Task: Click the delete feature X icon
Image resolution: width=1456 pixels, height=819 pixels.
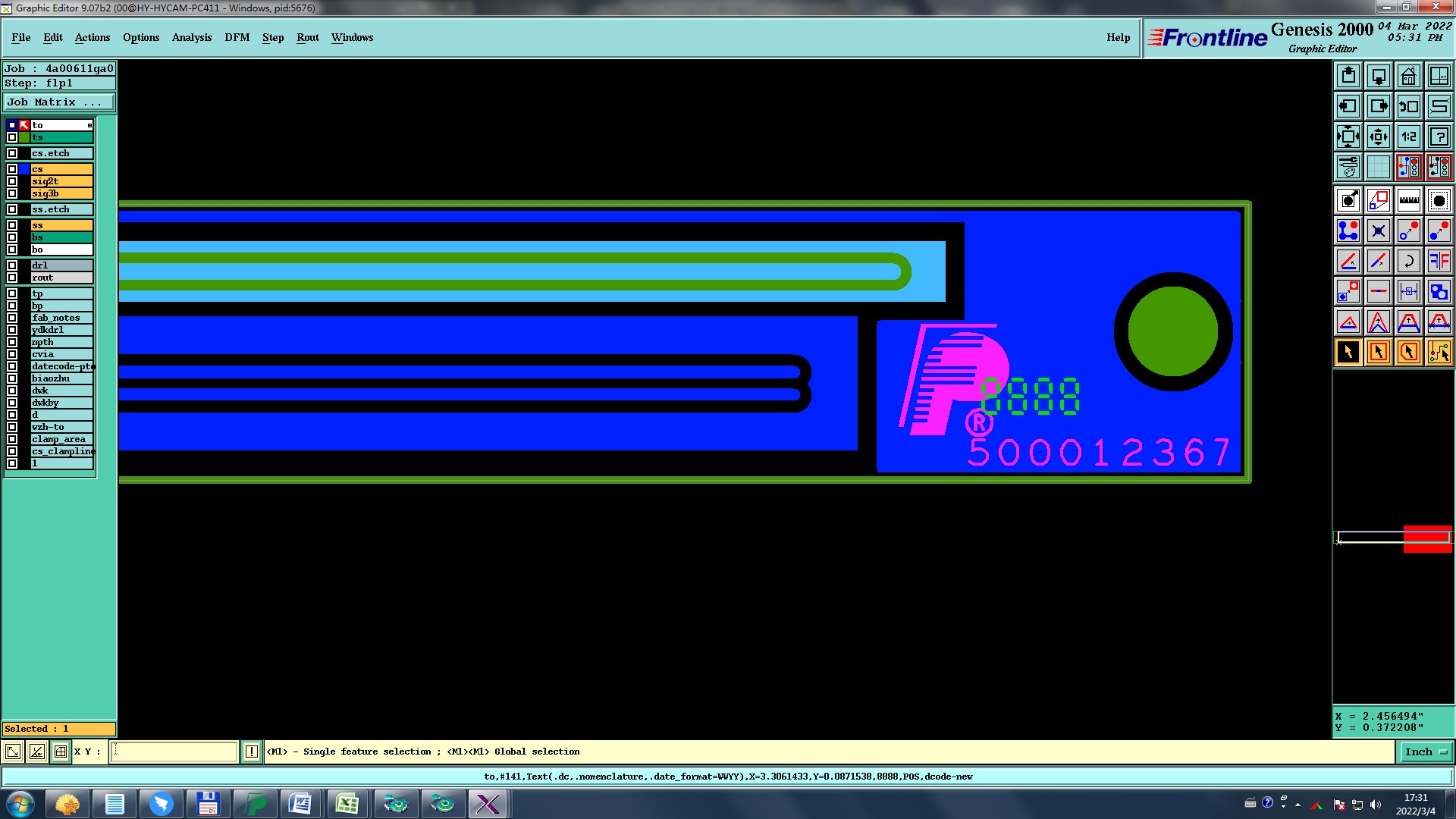Action: tap(1378, 231)
